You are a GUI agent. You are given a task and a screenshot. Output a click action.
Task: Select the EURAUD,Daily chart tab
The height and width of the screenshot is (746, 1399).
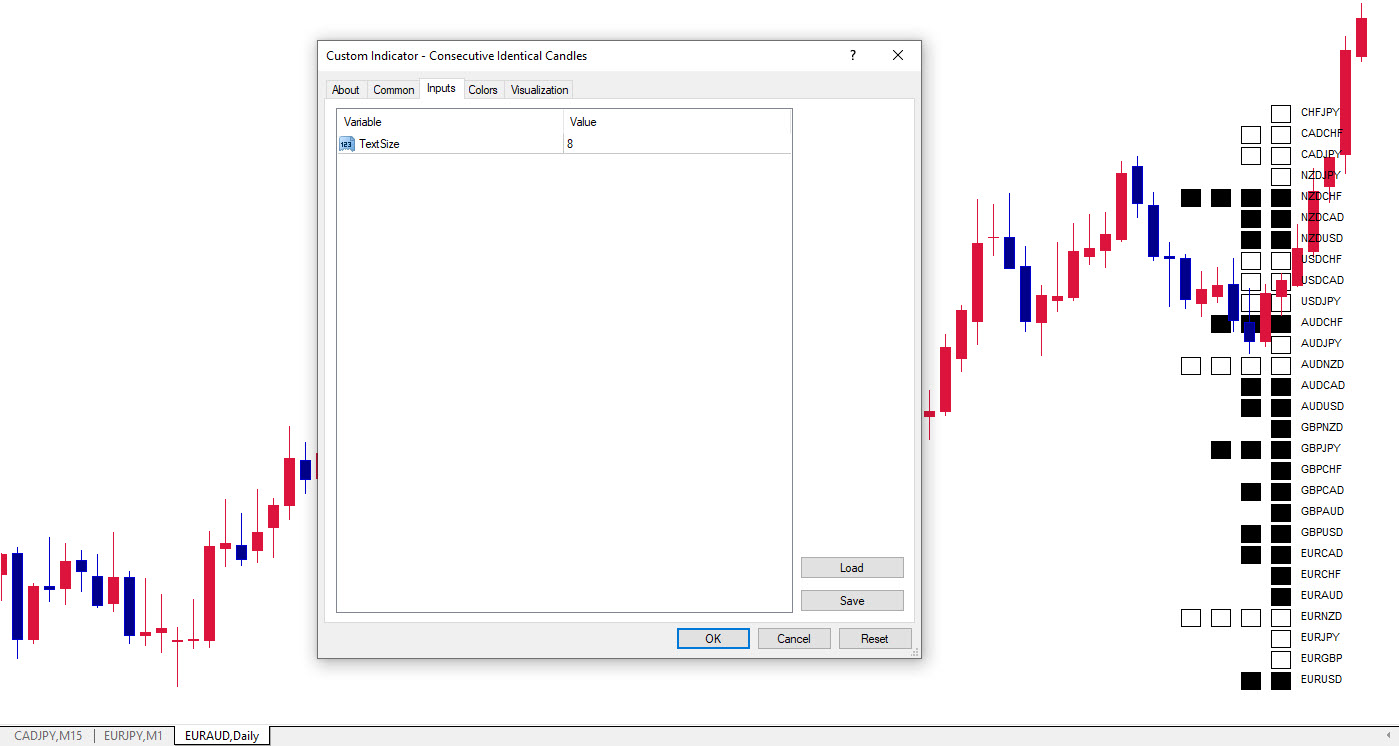[x=222, y=736]
